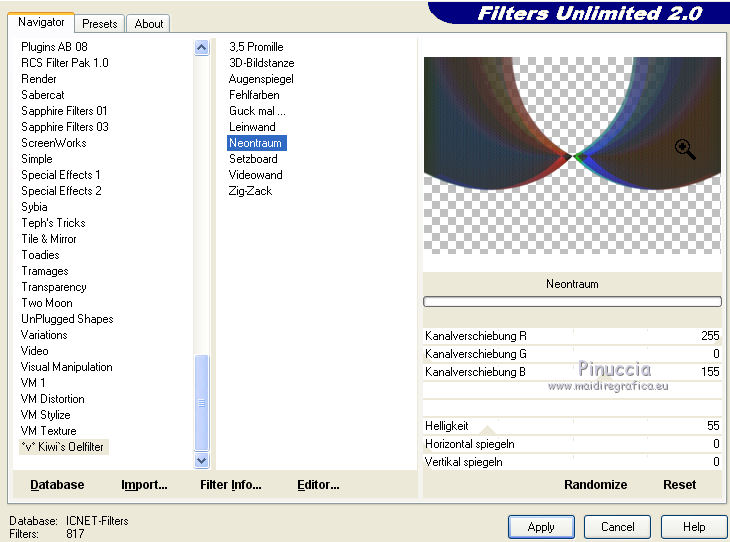Image resolution: width=730 pixels, height=542 pixels.
Task: Click the magnifier zoom icon on preview
Action: 685,149
